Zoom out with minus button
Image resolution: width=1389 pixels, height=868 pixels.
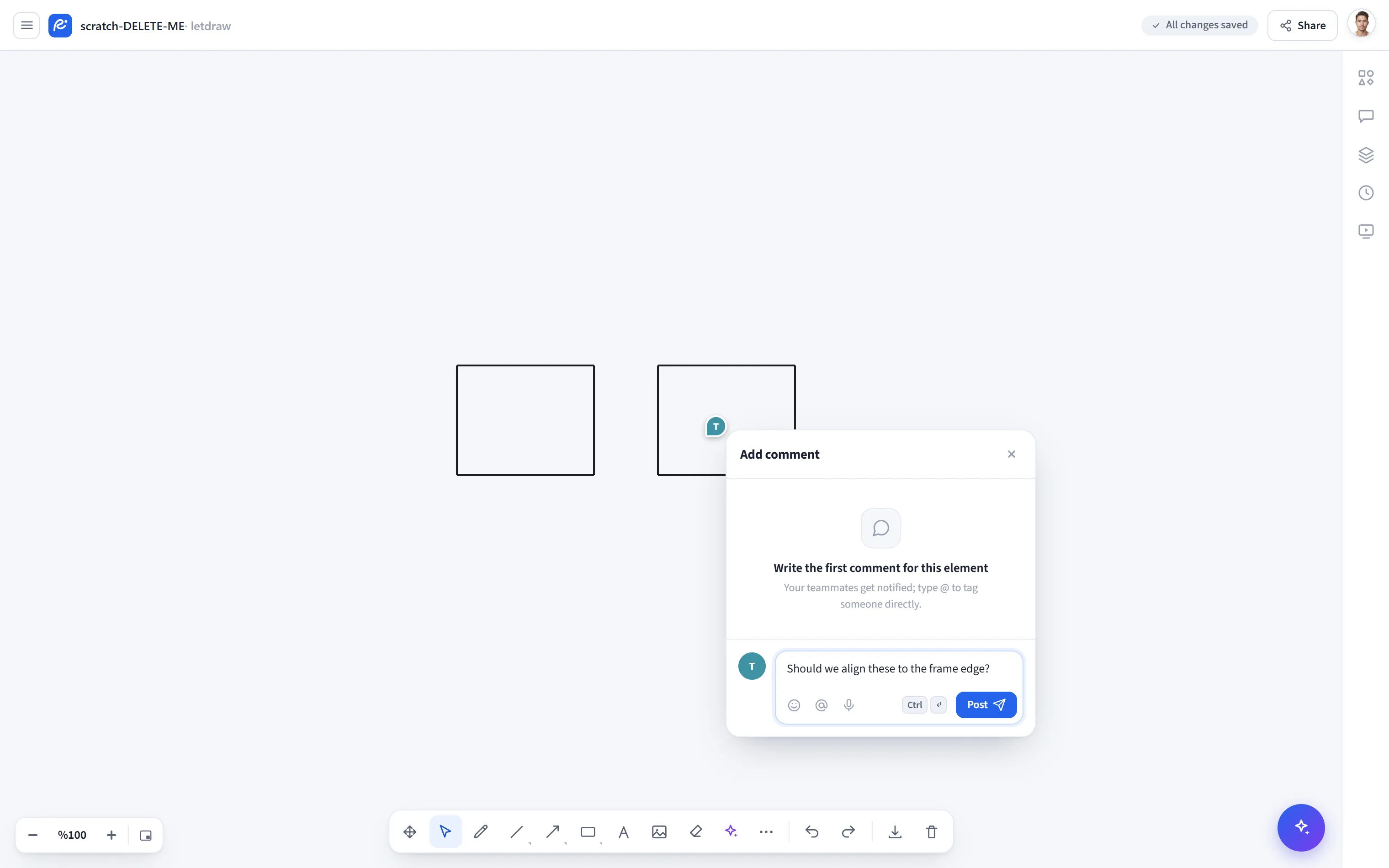(33, 835)
